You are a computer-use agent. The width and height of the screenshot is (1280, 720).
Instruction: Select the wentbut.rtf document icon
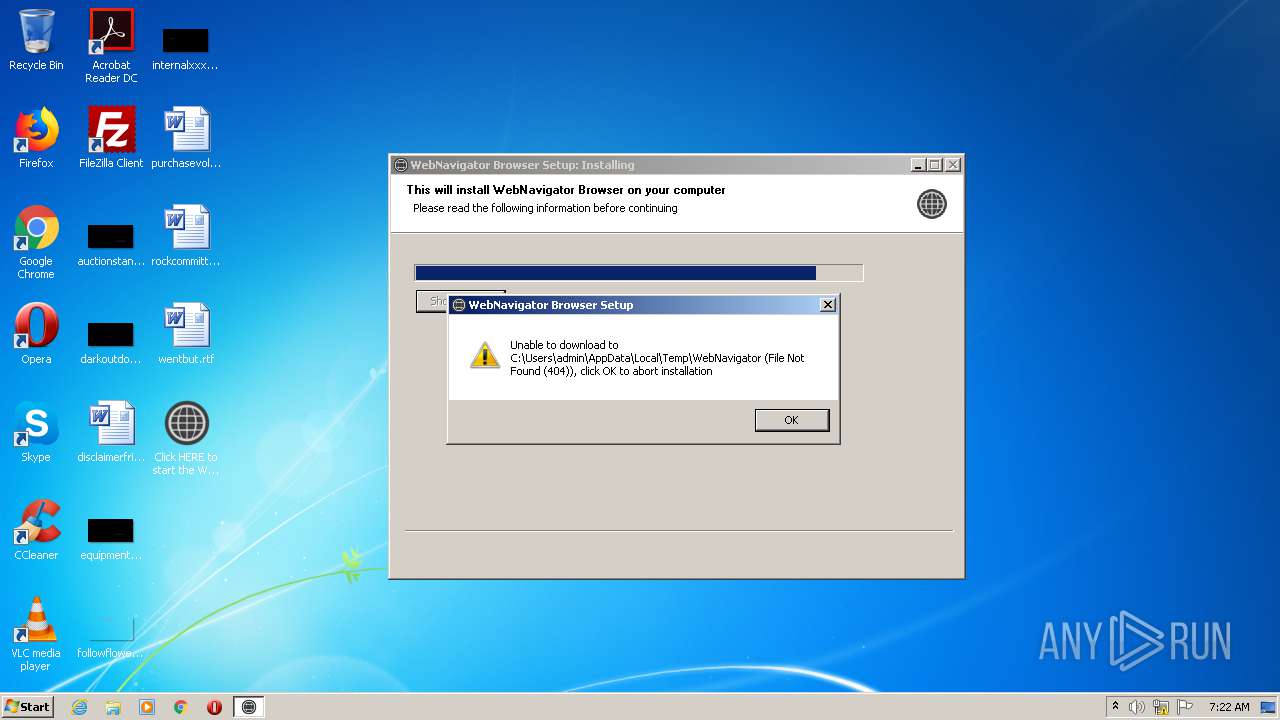pos(186,334)
